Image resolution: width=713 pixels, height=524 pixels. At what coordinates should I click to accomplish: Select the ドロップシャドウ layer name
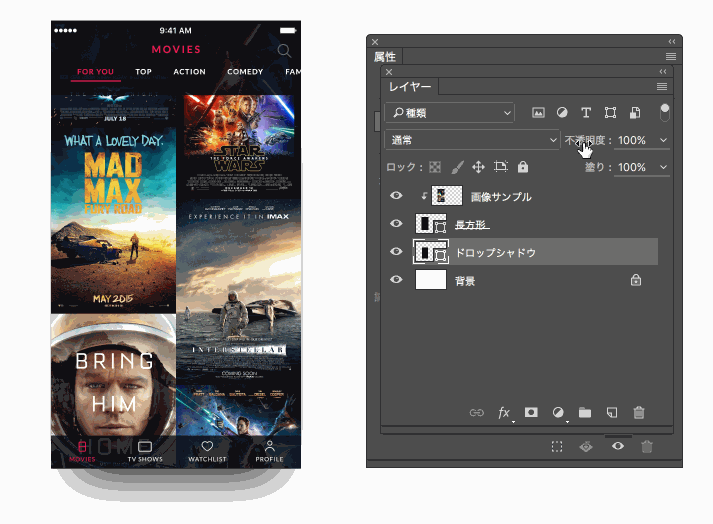tap(496, 252)
